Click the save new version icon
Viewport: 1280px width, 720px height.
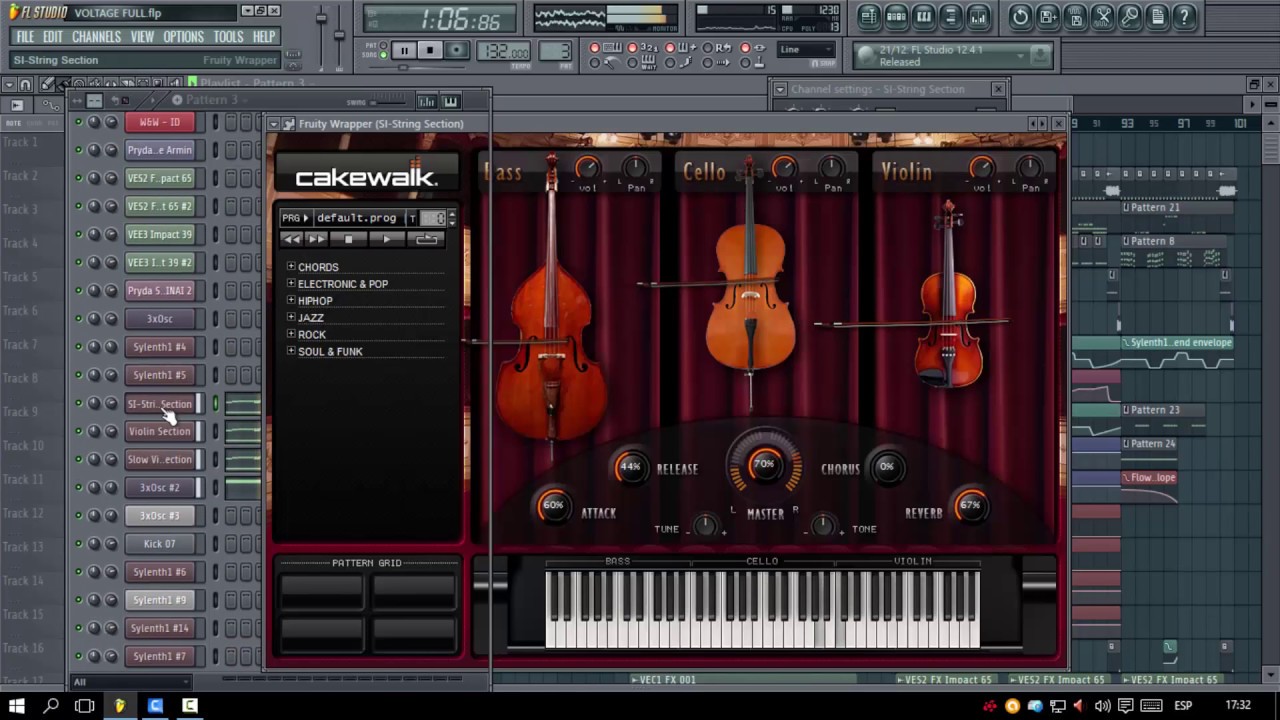pyautogui.click(x=1048, y=16)
